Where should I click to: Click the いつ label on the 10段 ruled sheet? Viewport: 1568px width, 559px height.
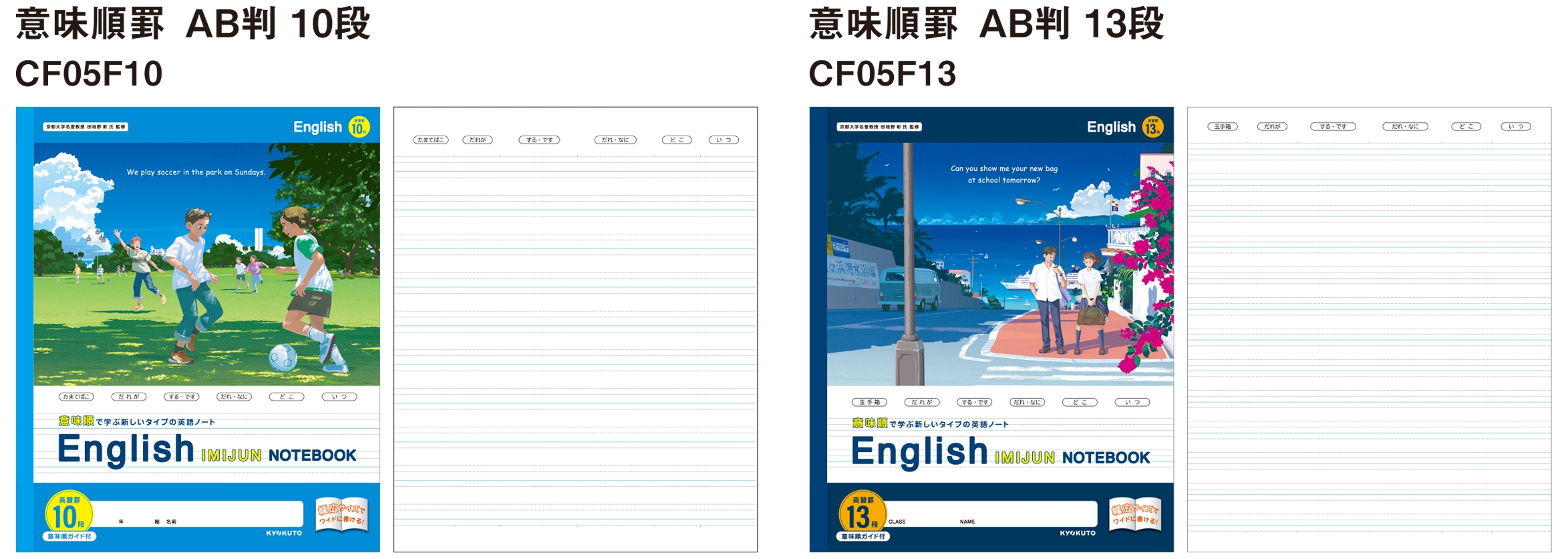[x=724, y=140]
